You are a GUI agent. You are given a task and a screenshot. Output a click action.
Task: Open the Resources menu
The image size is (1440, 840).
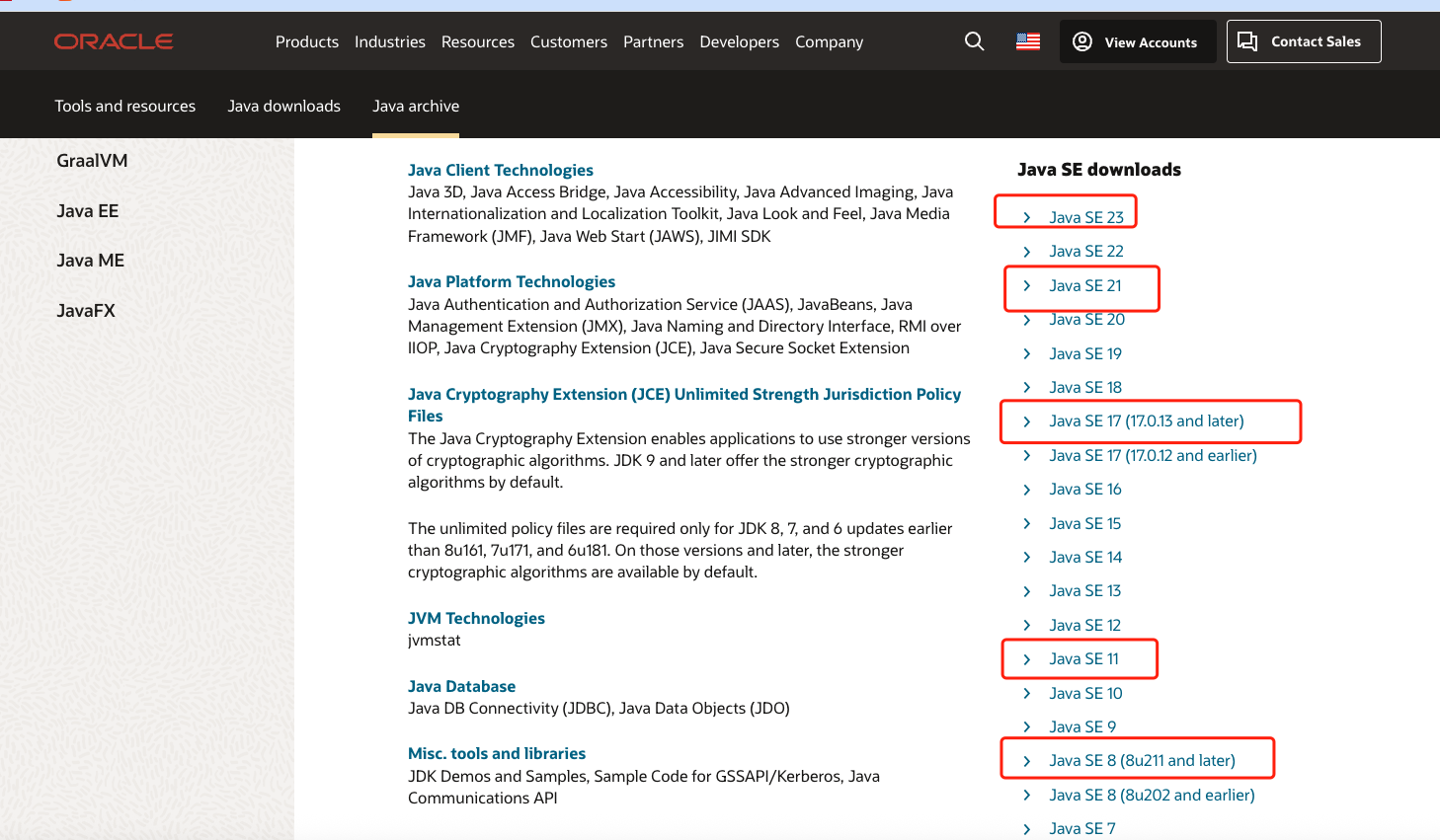478,41
